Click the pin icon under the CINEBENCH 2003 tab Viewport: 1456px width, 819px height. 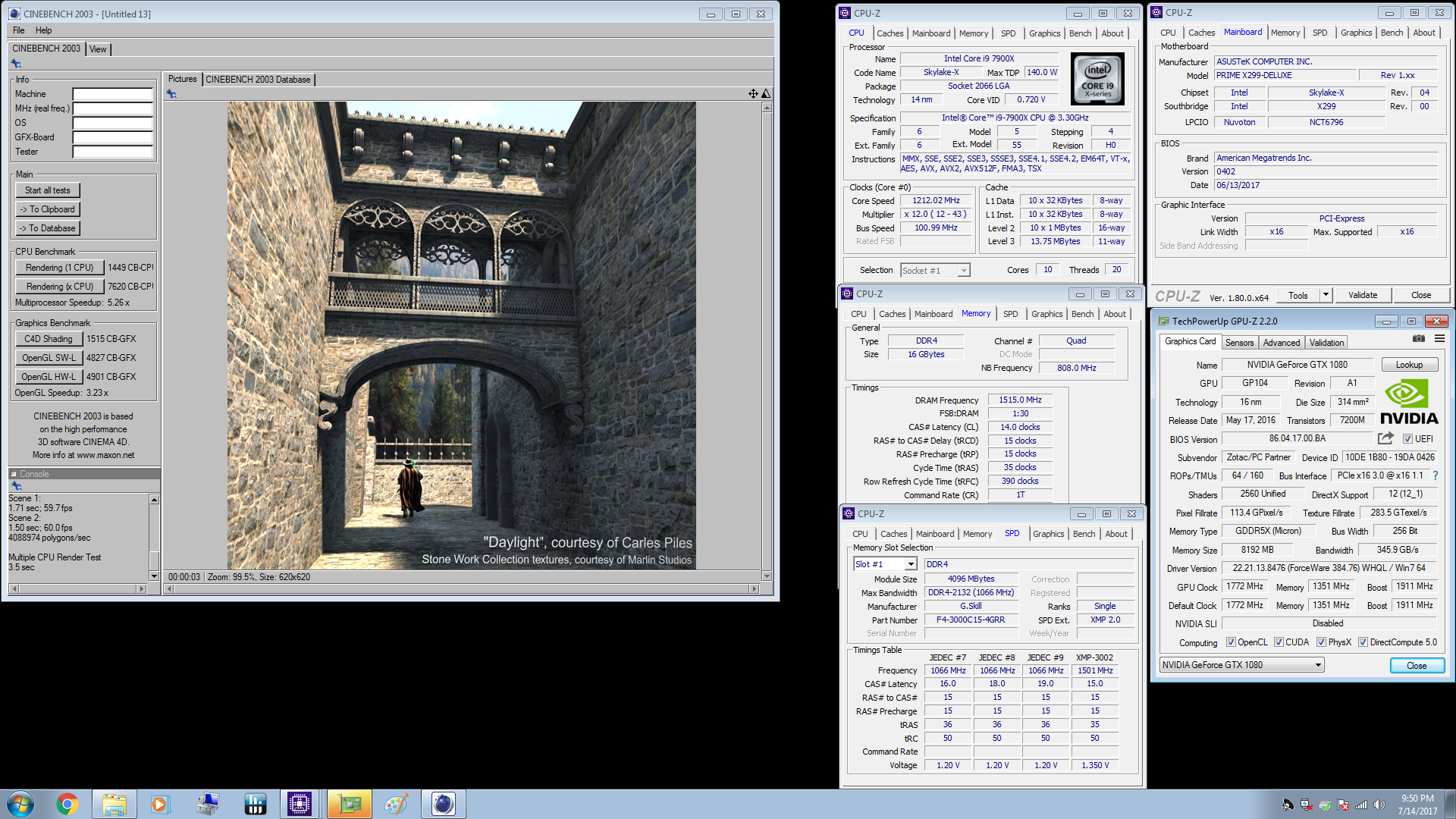point(16,64)
